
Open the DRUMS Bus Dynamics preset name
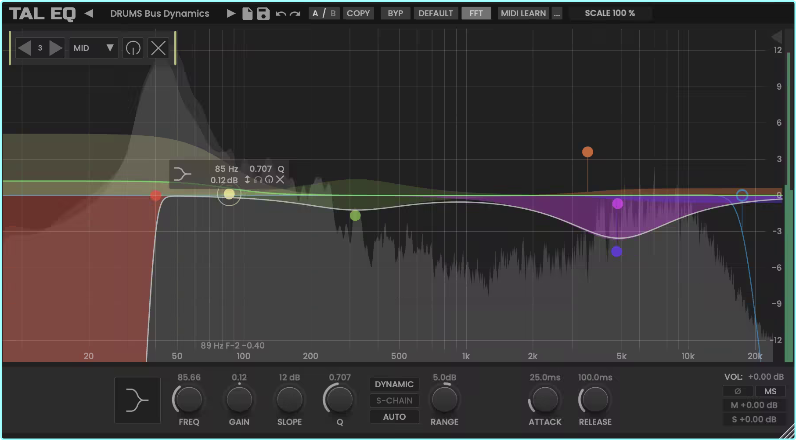click(x=159, y=14)
